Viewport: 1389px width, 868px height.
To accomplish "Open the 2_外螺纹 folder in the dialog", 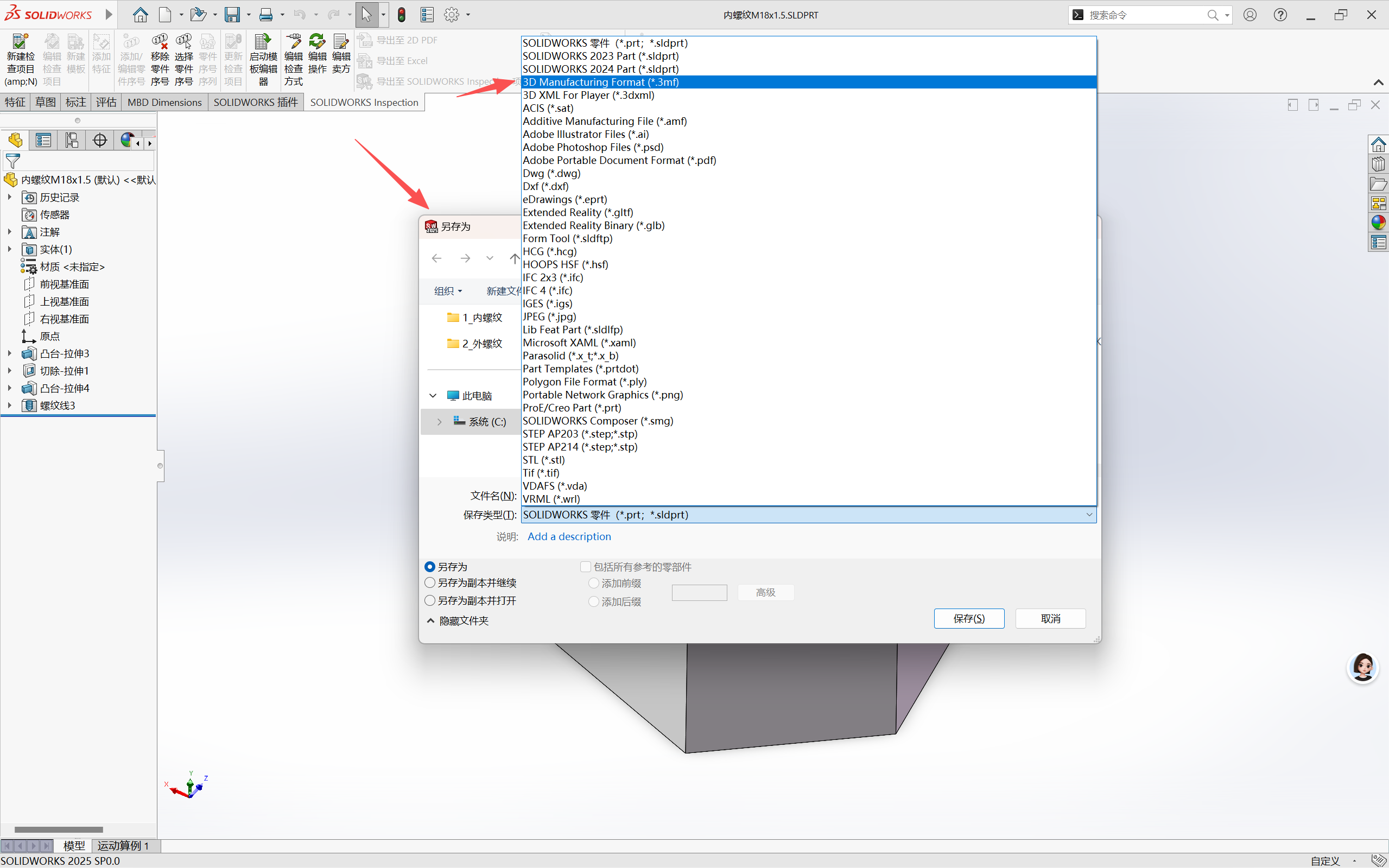I will 475,343.
